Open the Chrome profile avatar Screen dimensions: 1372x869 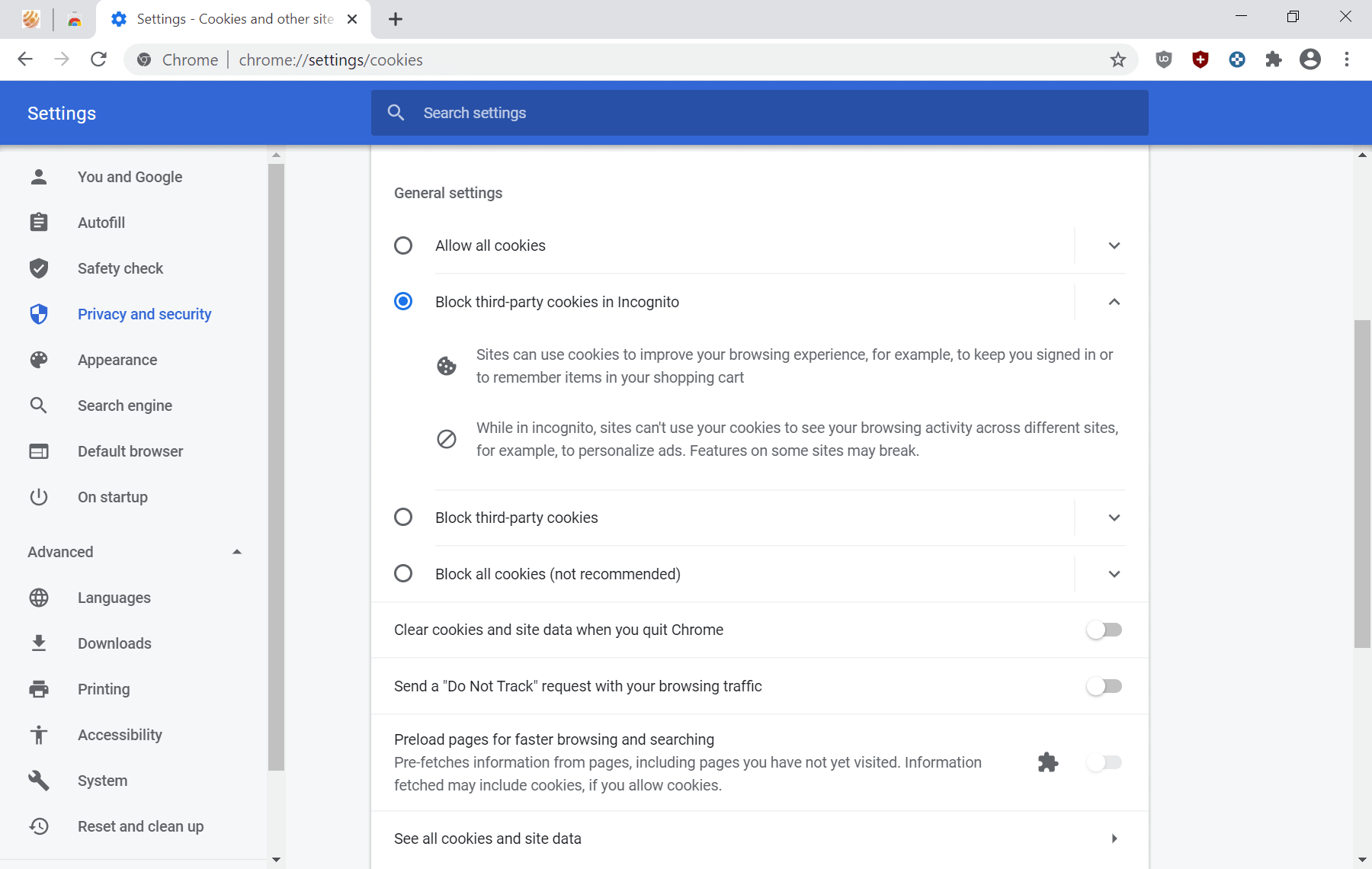pos(1310,59)
